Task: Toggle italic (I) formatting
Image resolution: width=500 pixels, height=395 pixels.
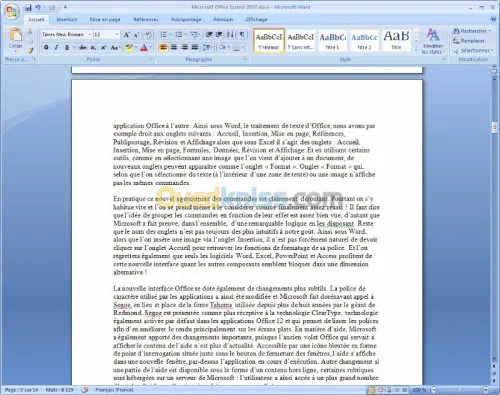Action: click(x=56, y=48)
